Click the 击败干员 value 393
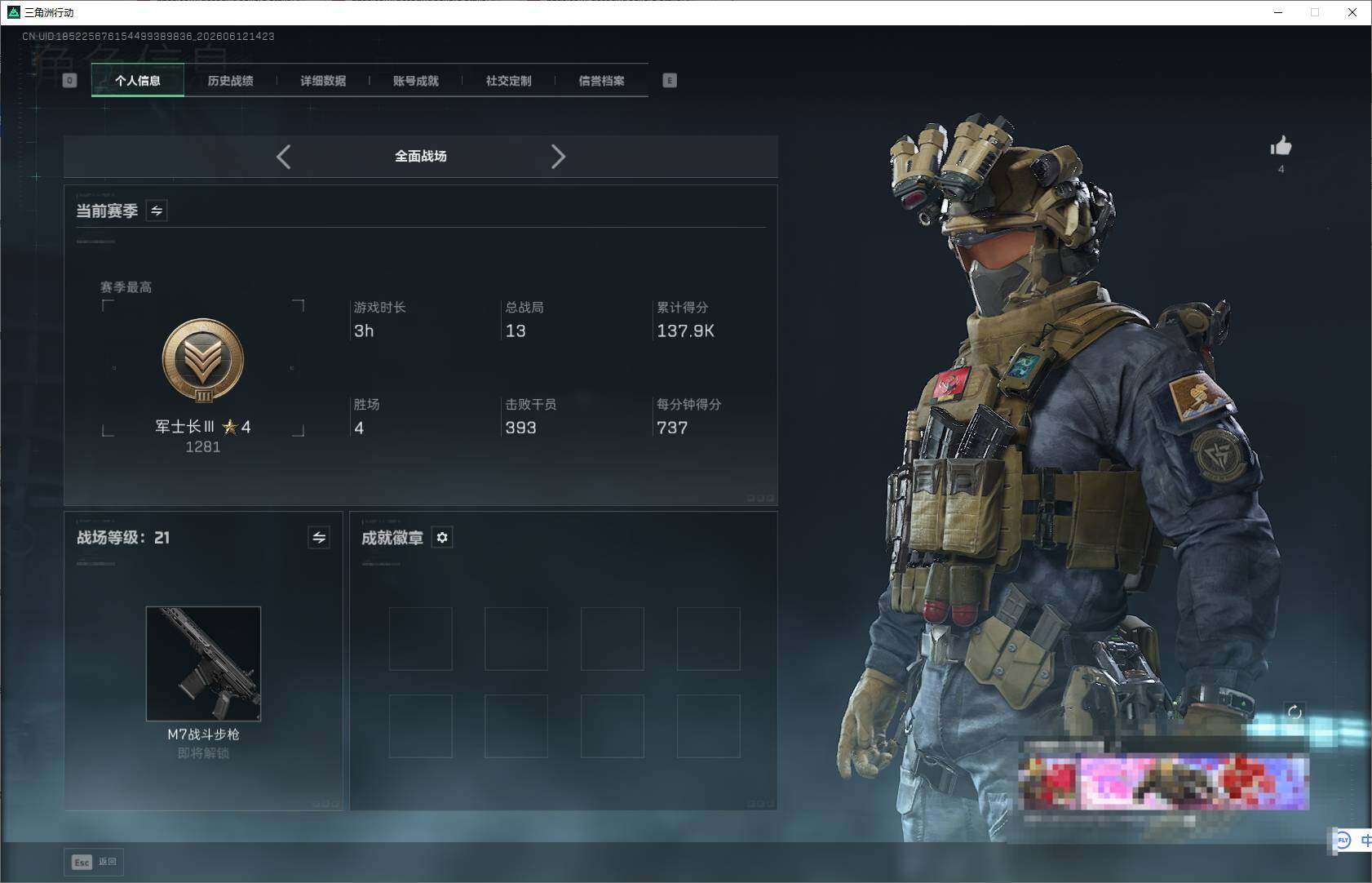This screenshot has height=883, width=1372. point(520,428)
